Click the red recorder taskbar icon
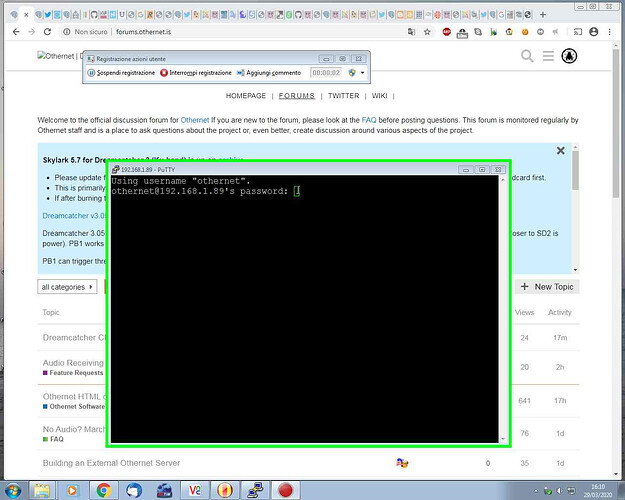 click(285, 490)
